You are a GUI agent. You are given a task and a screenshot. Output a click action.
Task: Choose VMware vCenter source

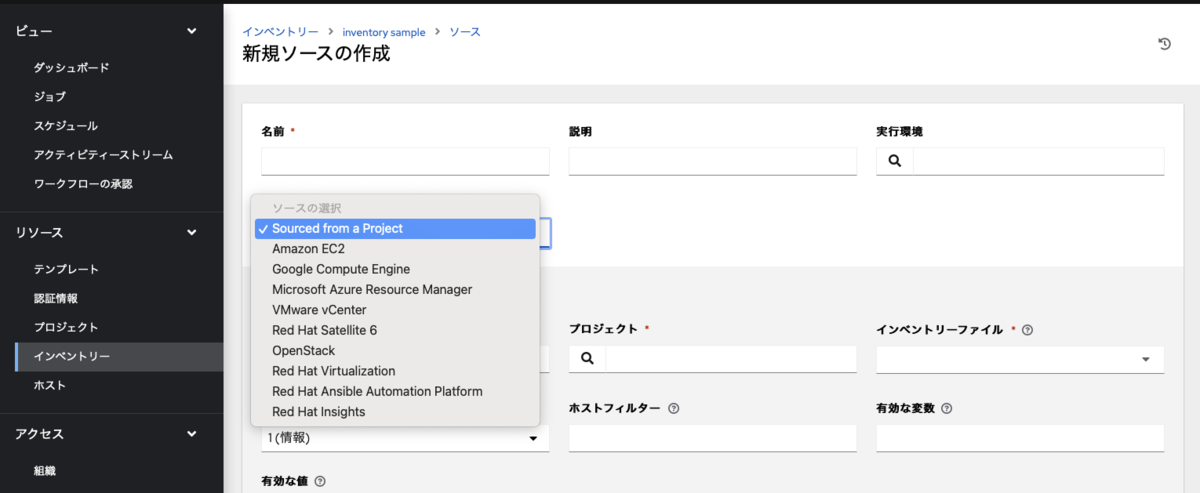pos(395,310)
